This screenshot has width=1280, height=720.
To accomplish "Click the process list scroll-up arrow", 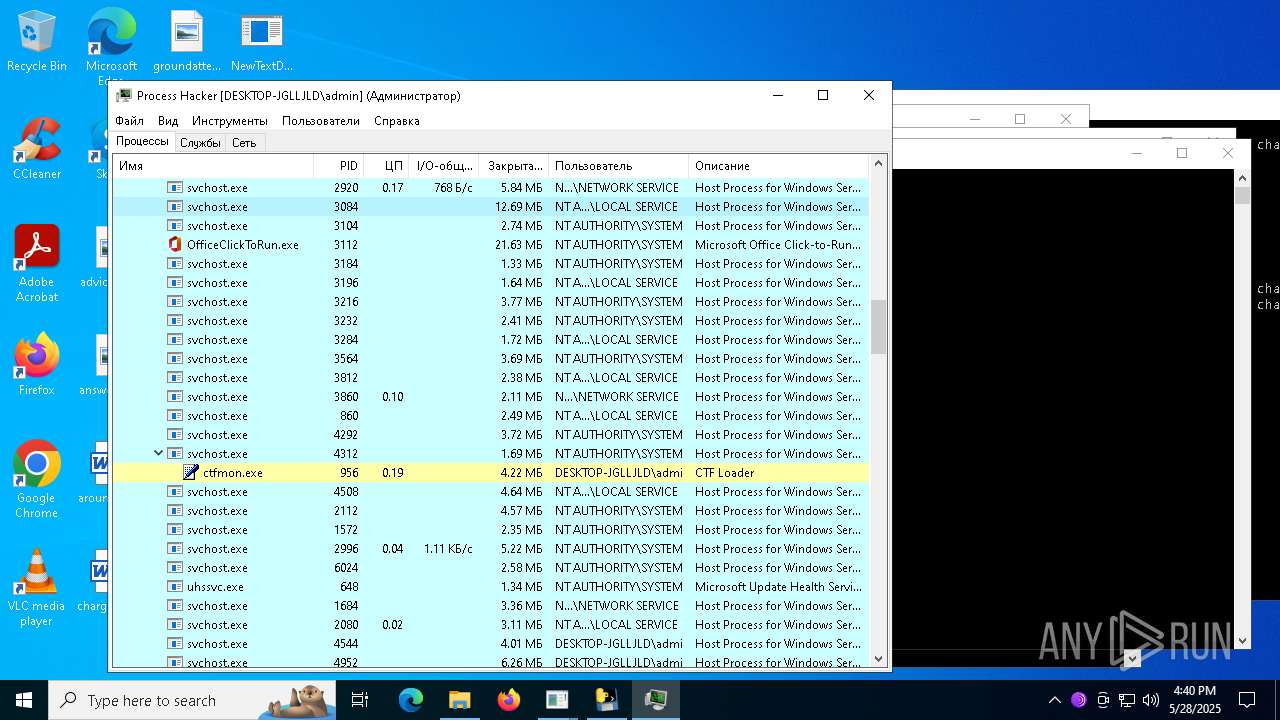I will pyautogui.click(x=879, y=163).
